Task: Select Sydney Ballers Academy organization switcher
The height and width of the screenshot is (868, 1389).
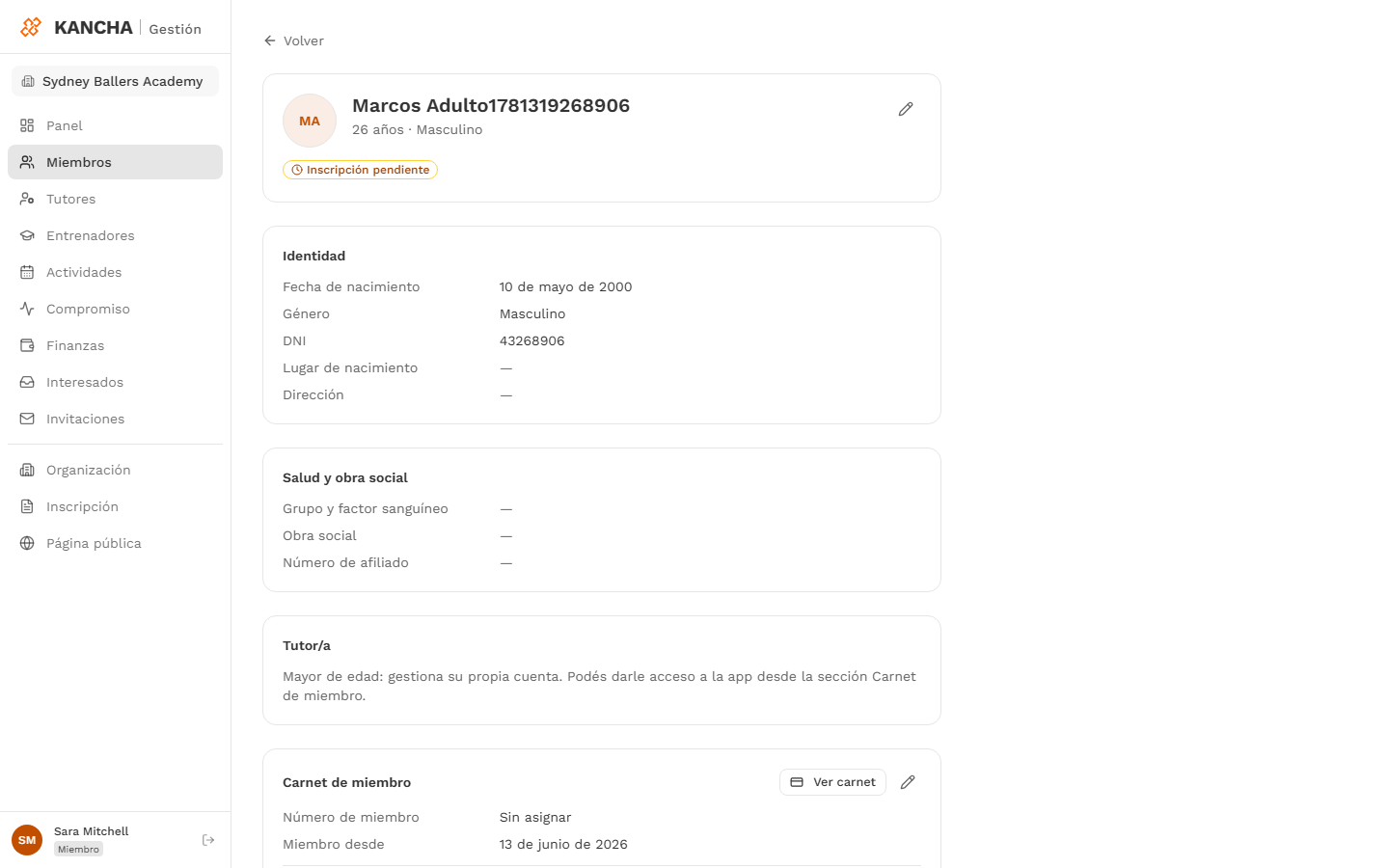Action: click(x=115, y=81)
